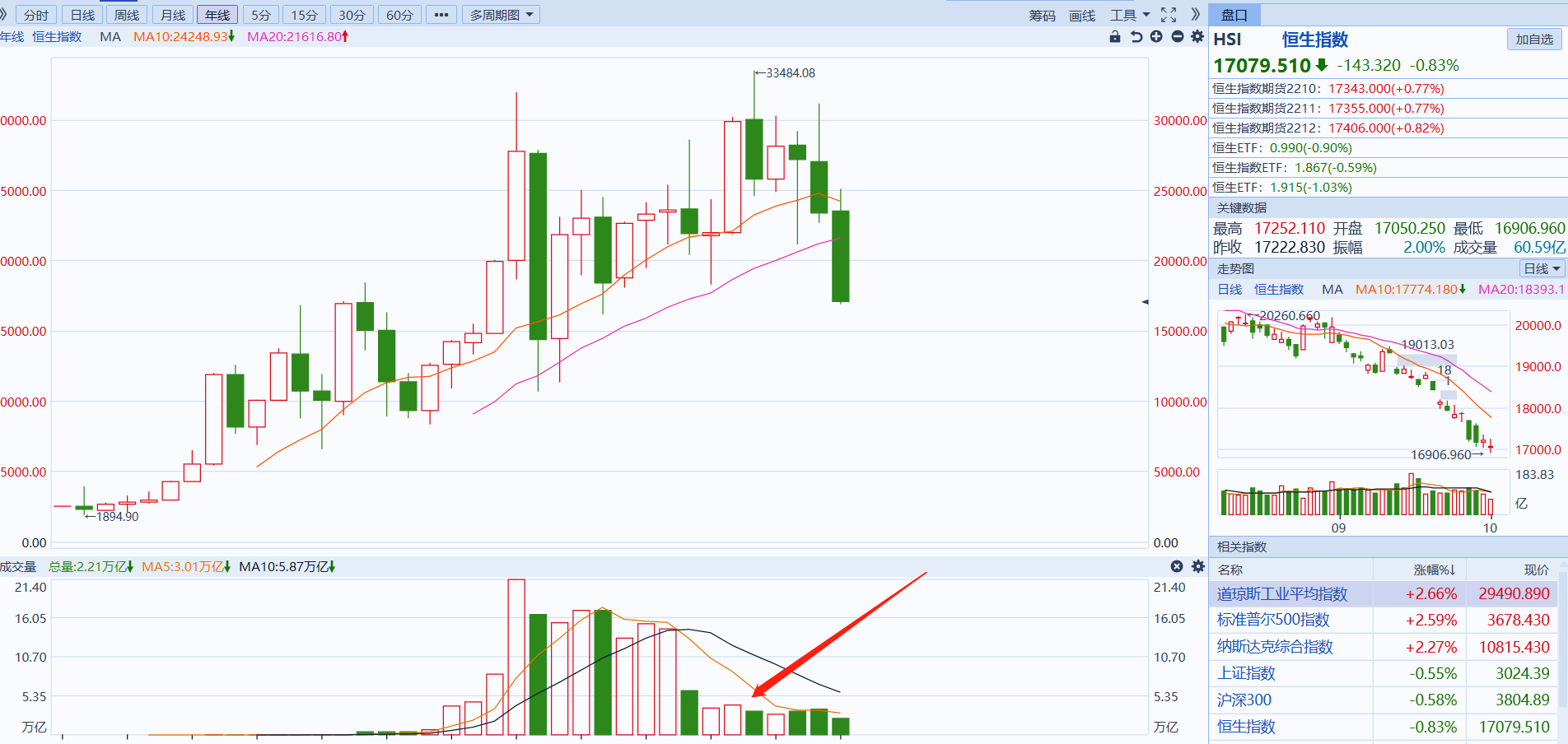
Task: Open more periods ellipsis button
Action: point(441,15)
